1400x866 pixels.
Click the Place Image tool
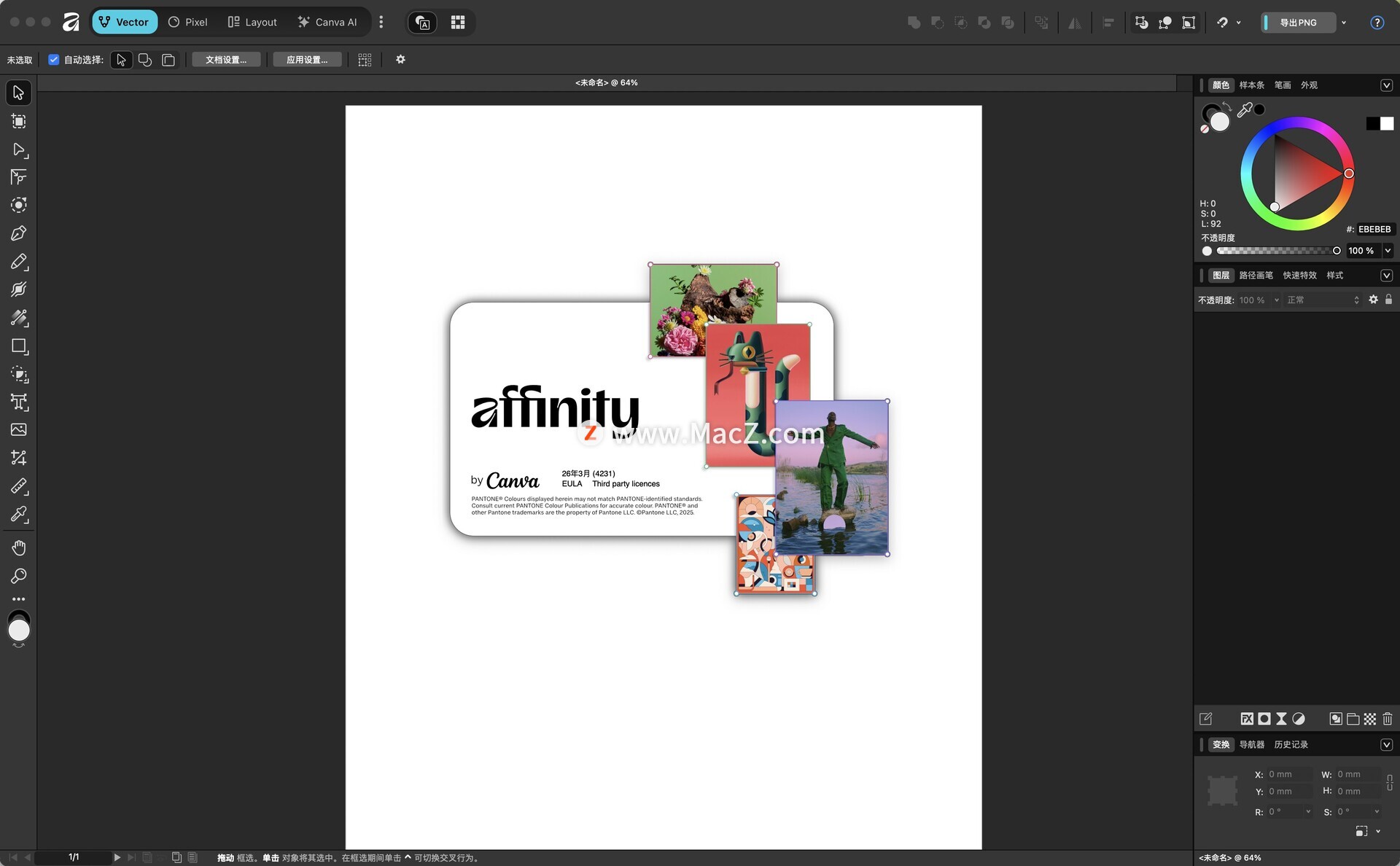pos(19,430)
